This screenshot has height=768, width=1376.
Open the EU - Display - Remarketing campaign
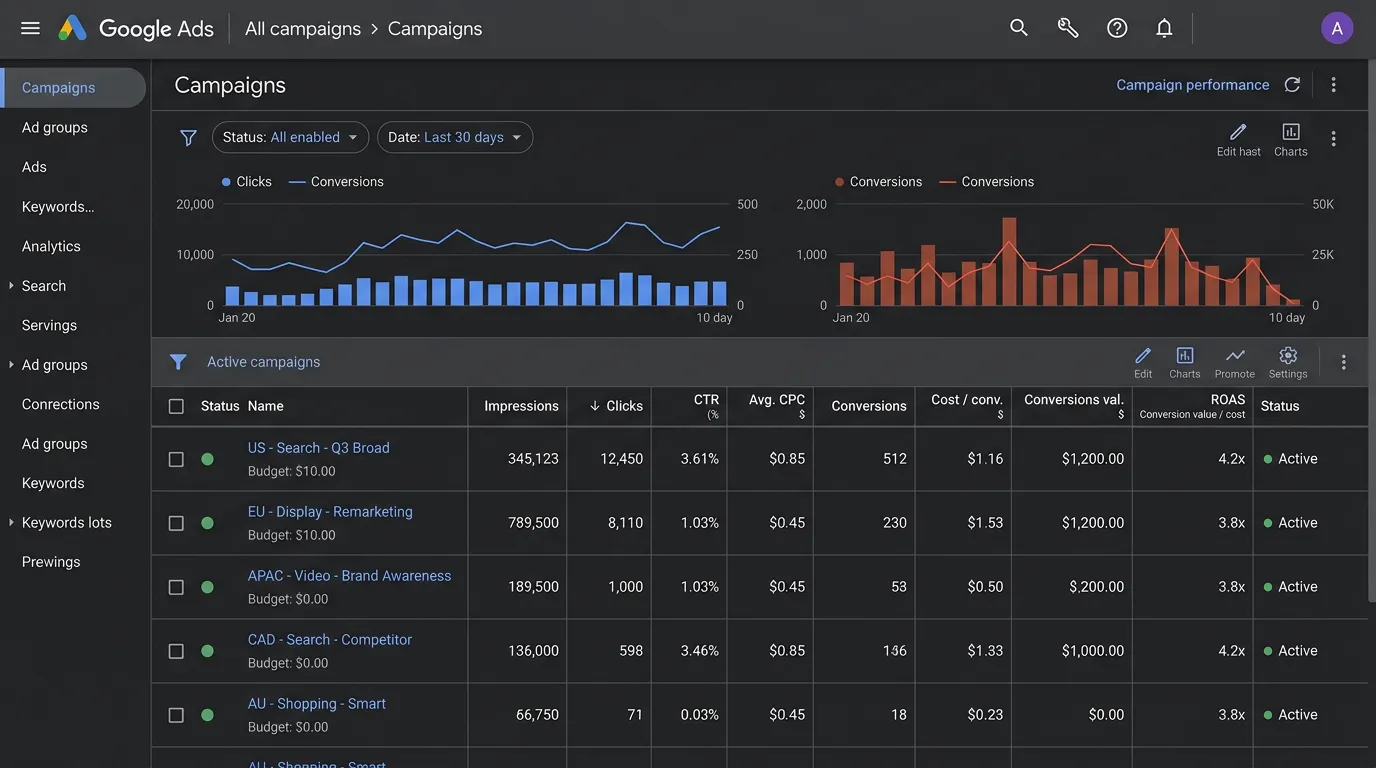(330, 512)
